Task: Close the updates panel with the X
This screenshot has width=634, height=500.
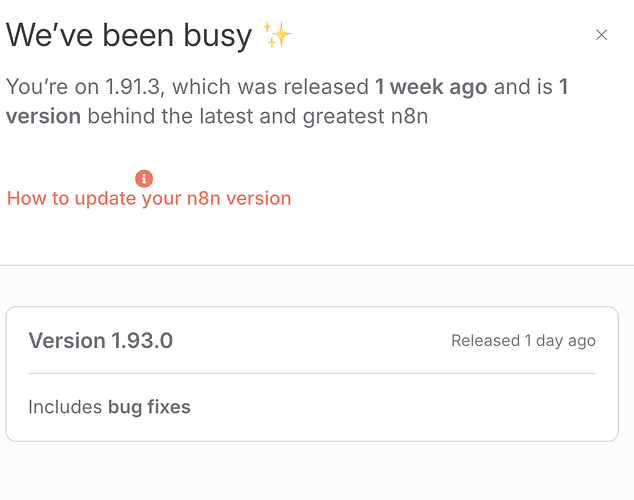Action: (601, 35)
